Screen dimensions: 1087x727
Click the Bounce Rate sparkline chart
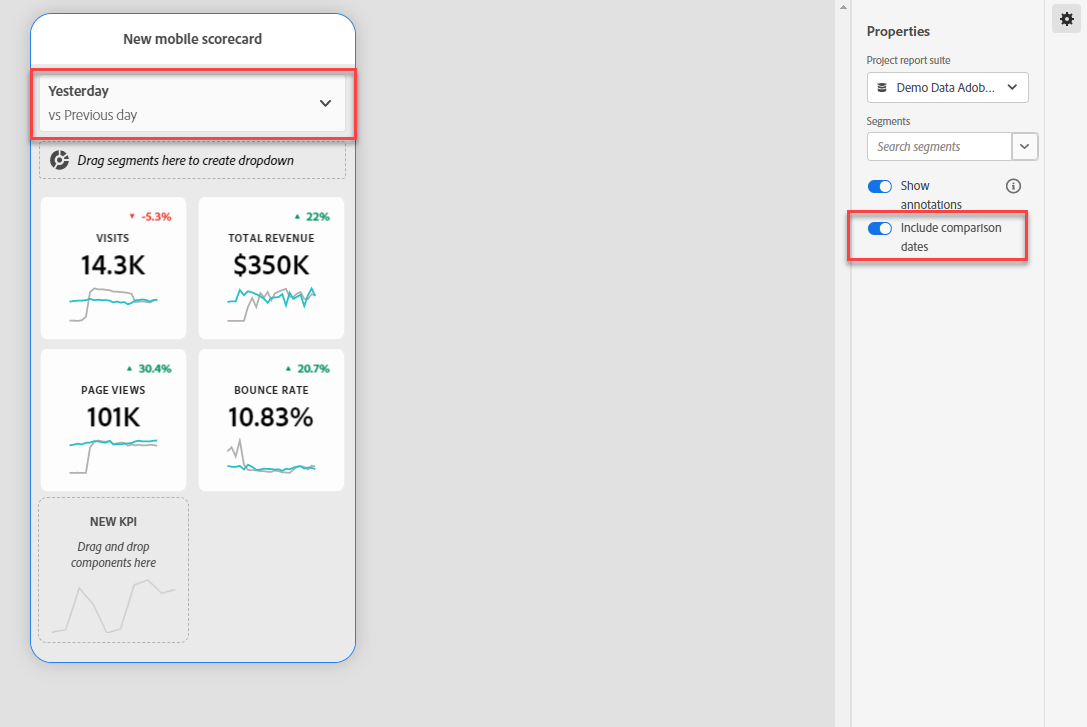coord(271,457)
